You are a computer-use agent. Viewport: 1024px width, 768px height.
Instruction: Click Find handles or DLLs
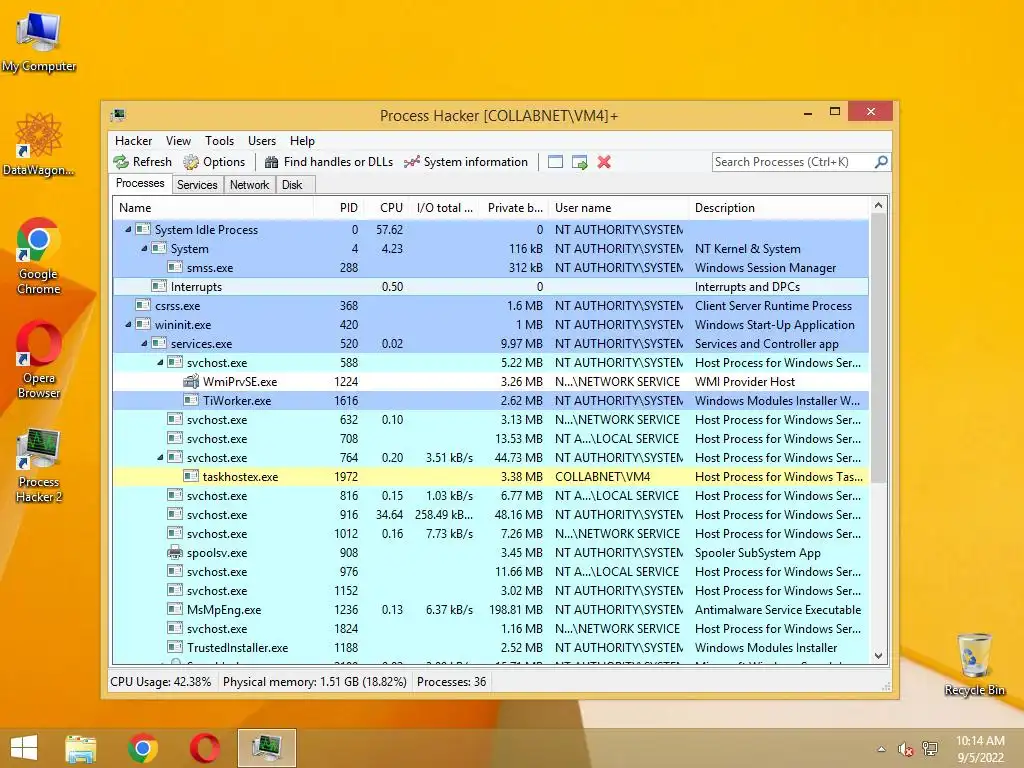point(328,162)
